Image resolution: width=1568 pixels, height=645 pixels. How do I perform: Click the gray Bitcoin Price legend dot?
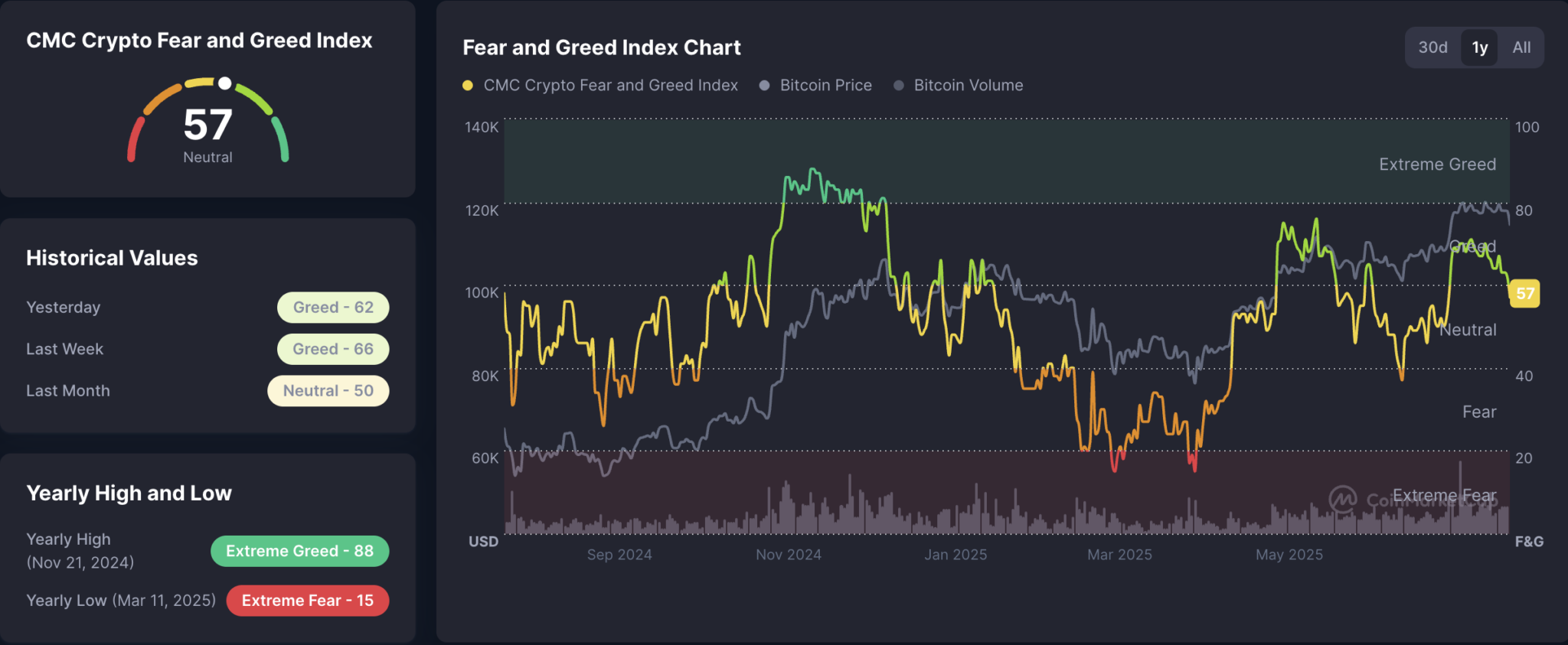click(764, 86)
